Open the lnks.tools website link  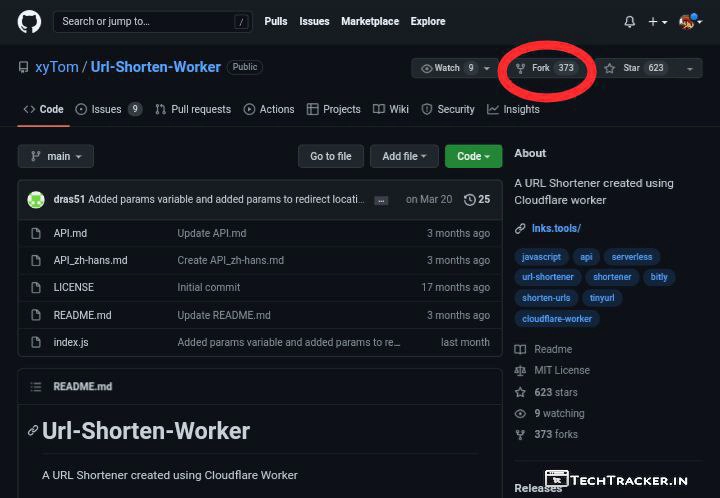pyautogui.click(x=556, y=229)
